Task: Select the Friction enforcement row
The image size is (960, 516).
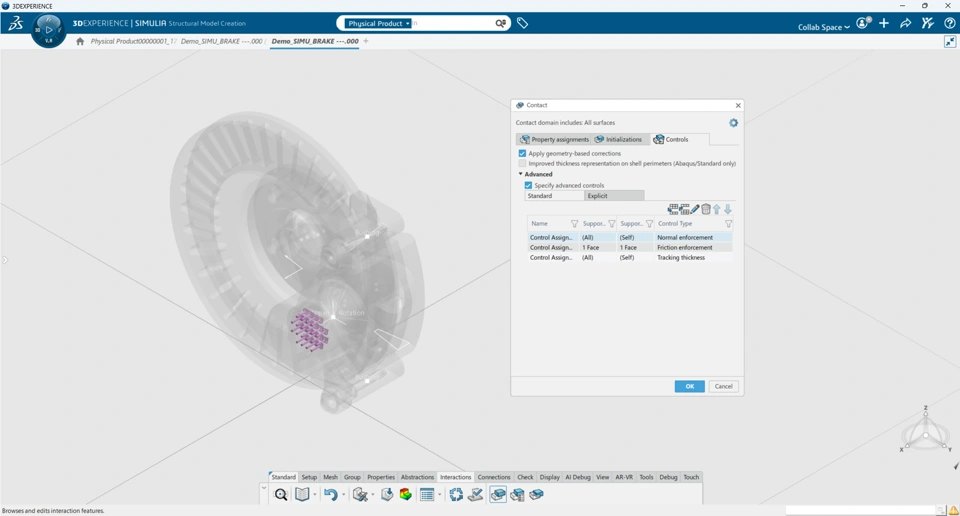Action: click(629, 248)
